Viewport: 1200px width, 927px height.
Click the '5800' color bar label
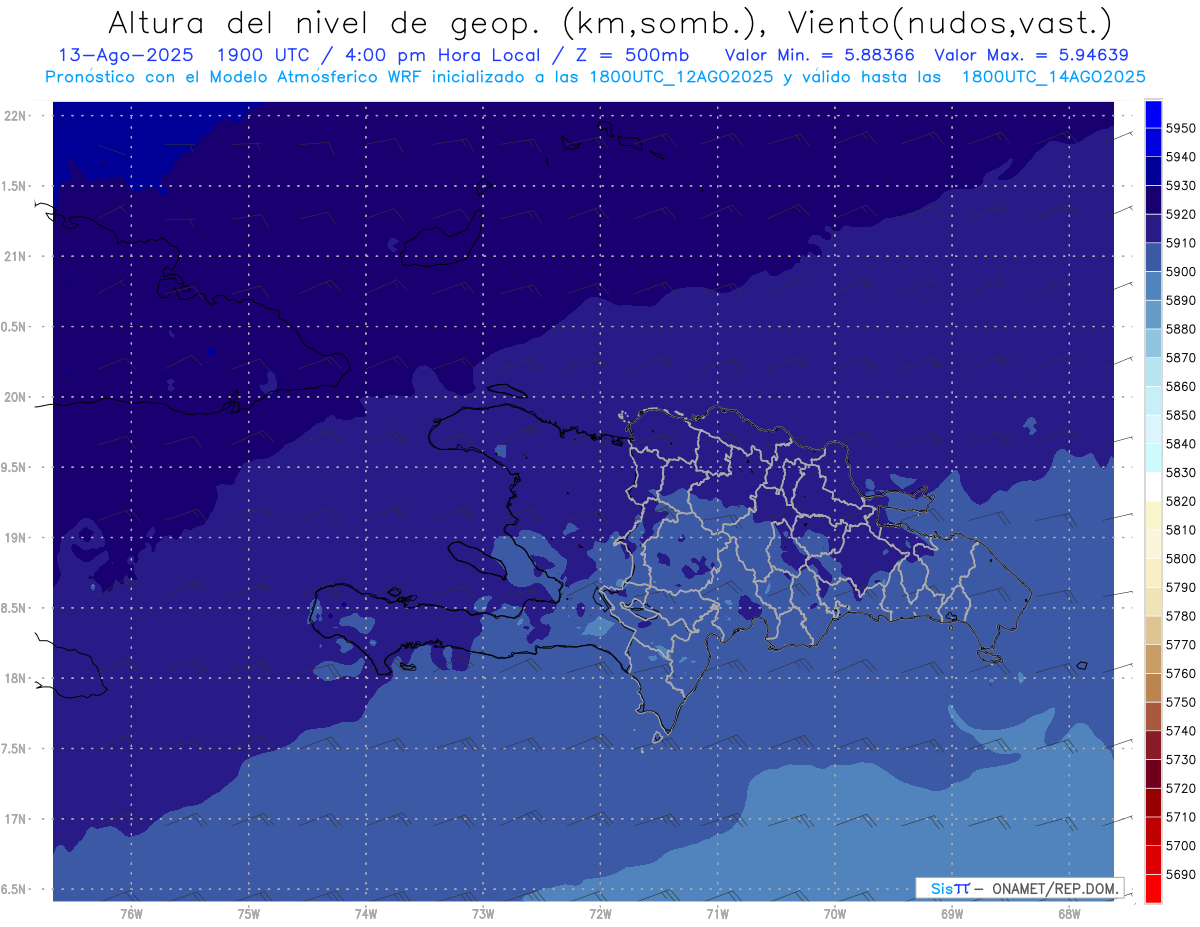[1181, 558]
